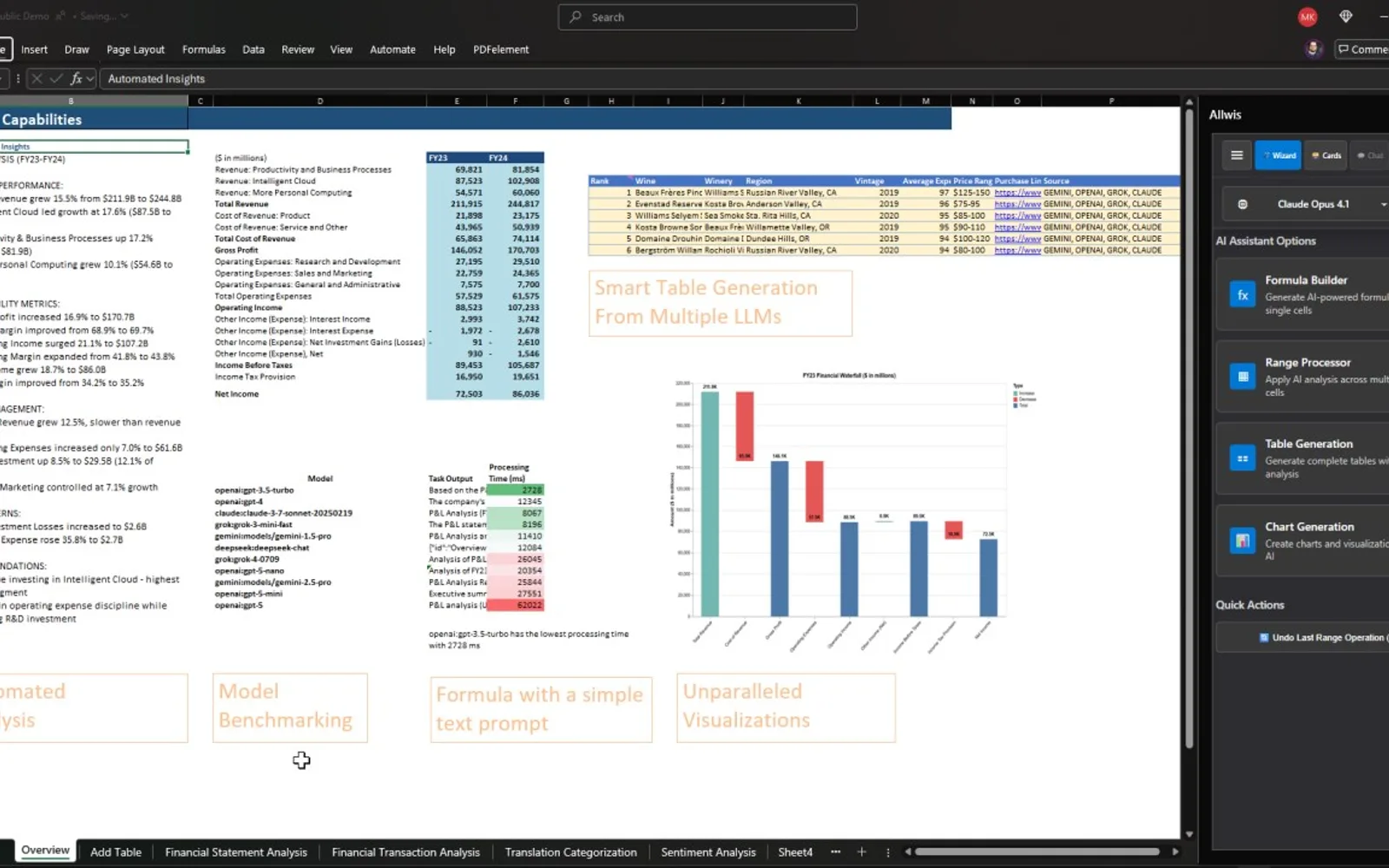Click the Range Processor grid icon

[1242, 377]
